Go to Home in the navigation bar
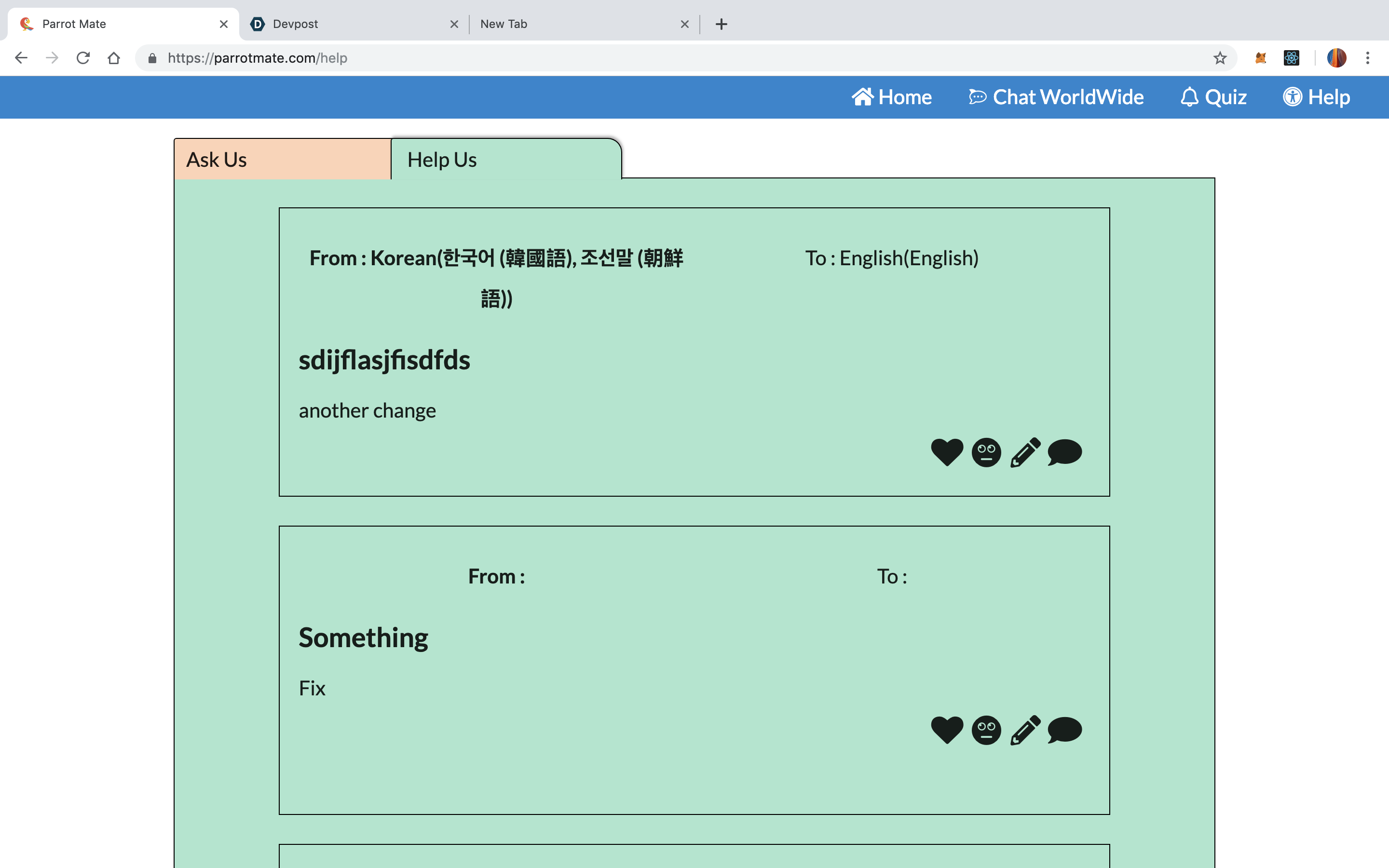The width and height of the screenshot is (1389, 868). coord(891,97)
